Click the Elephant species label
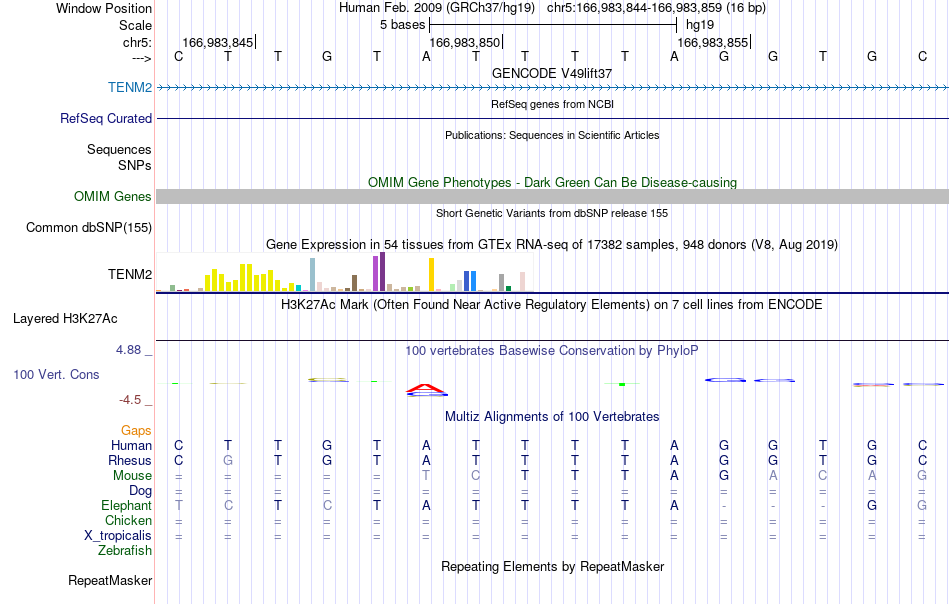The height and width of the screenshot is (604, 950). [x=127, y=505]
